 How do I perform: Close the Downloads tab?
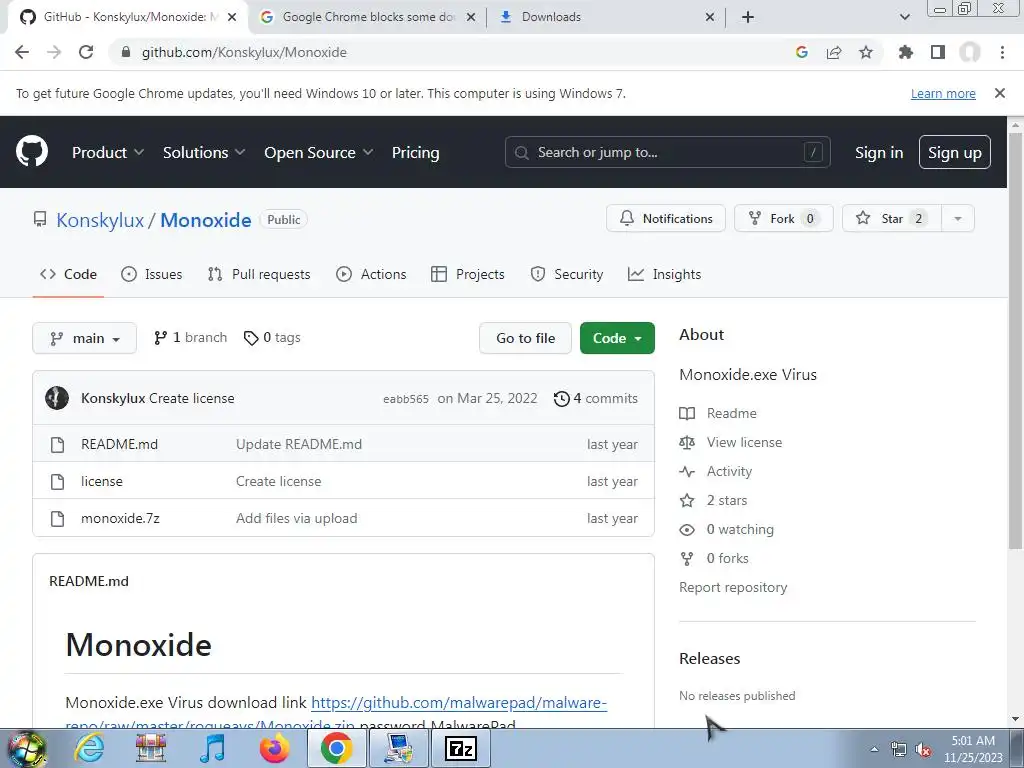click(710, 17)
